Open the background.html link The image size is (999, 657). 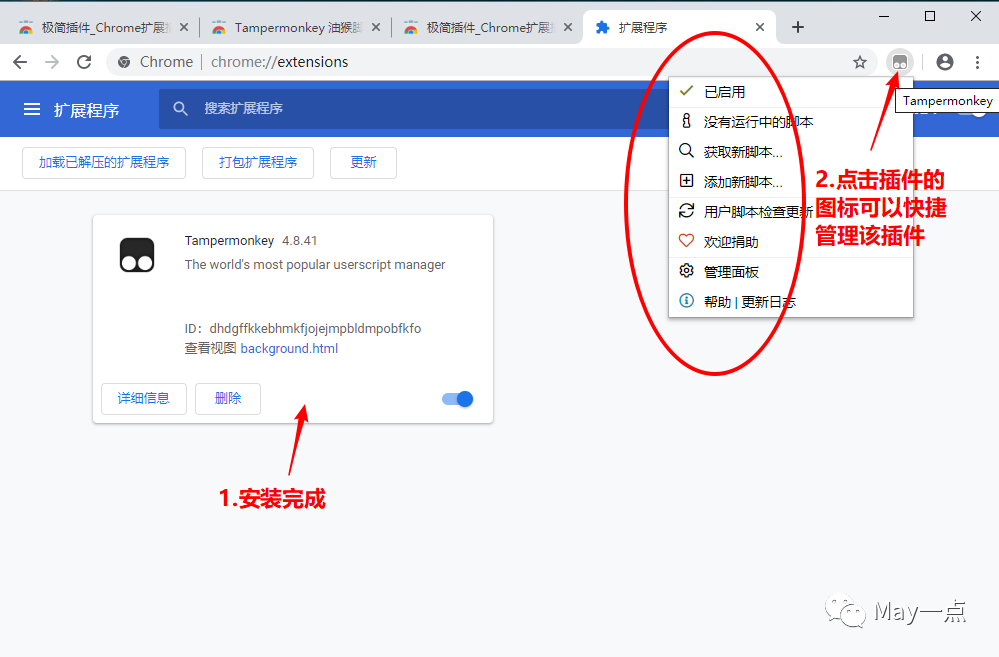click(x=289, y=349)
